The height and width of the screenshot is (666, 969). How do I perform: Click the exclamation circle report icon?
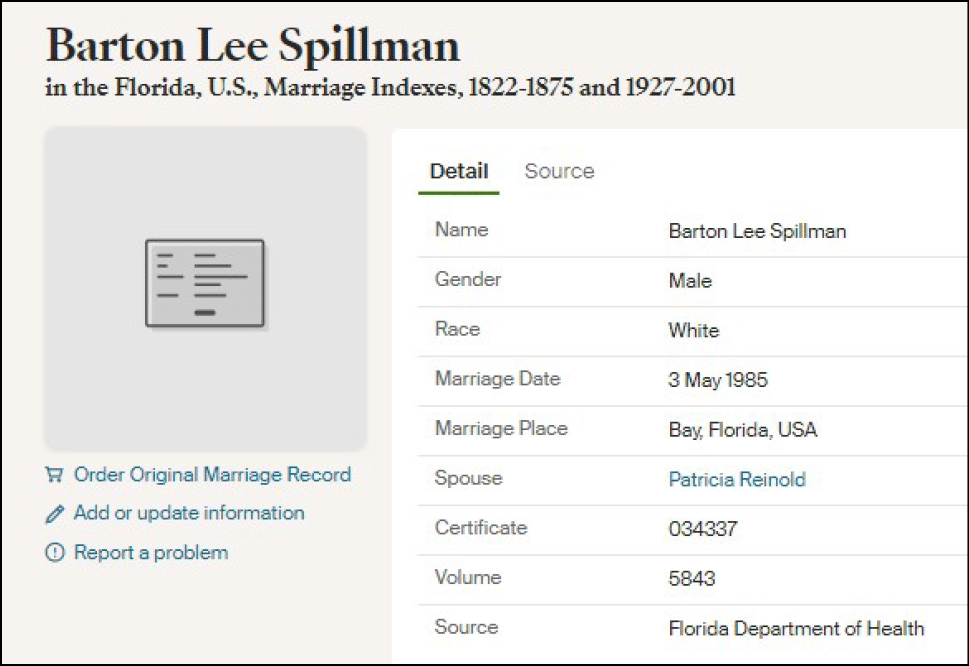pyautogui.click(x=54, y=553)
